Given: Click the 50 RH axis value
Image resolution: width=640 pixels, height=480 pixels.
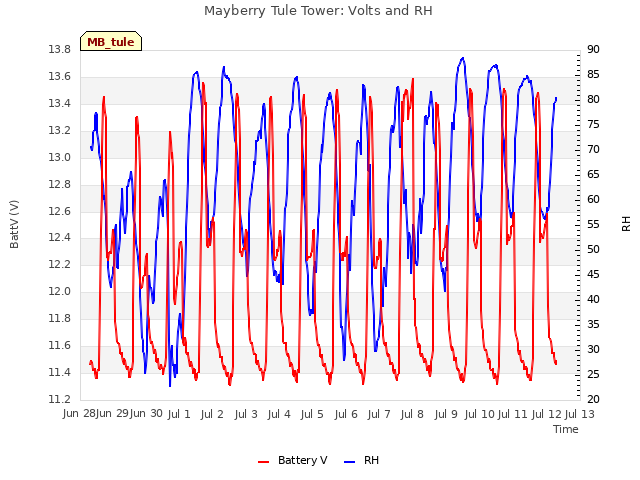Looking at the screenshot, I should (x=593, y=249).
